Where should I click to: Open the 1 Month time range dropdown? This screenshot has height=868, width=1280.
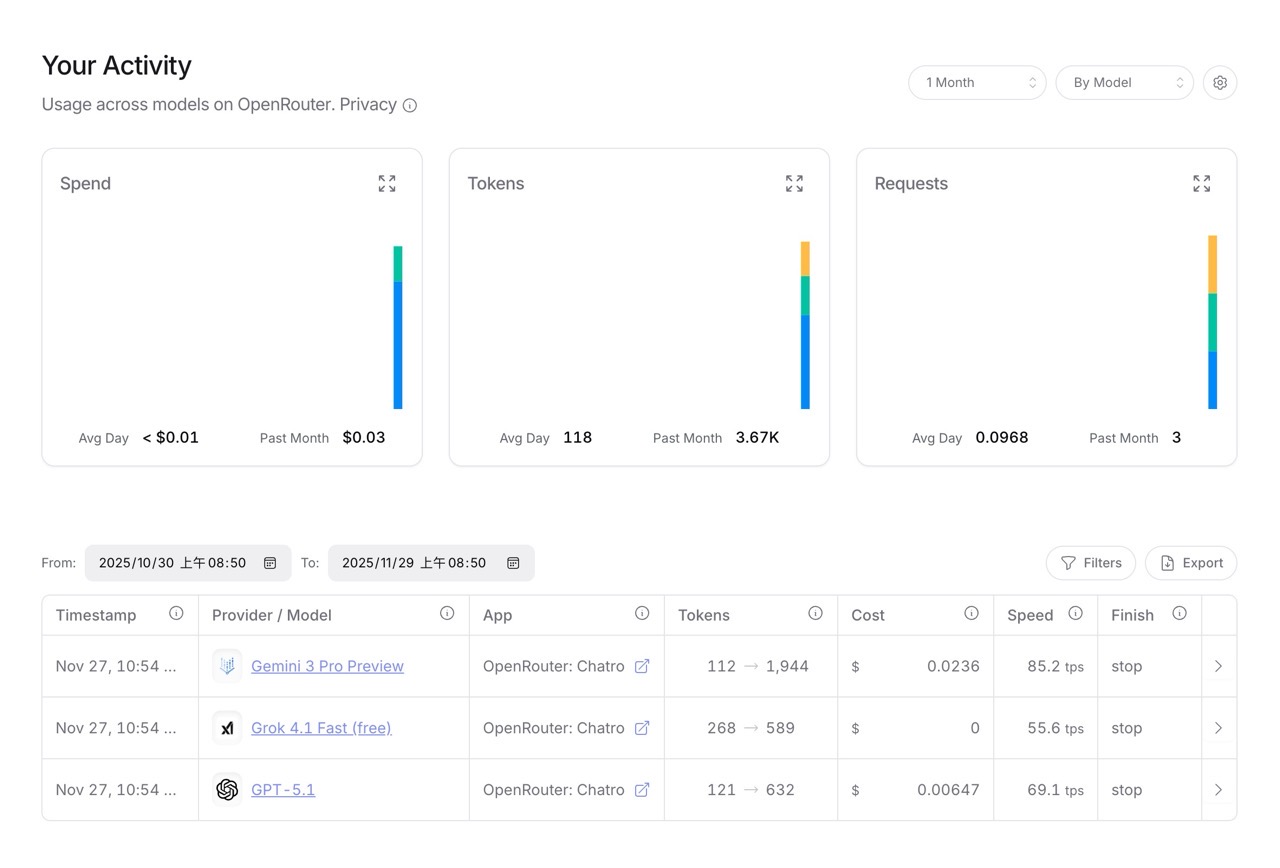coord(977,83)
